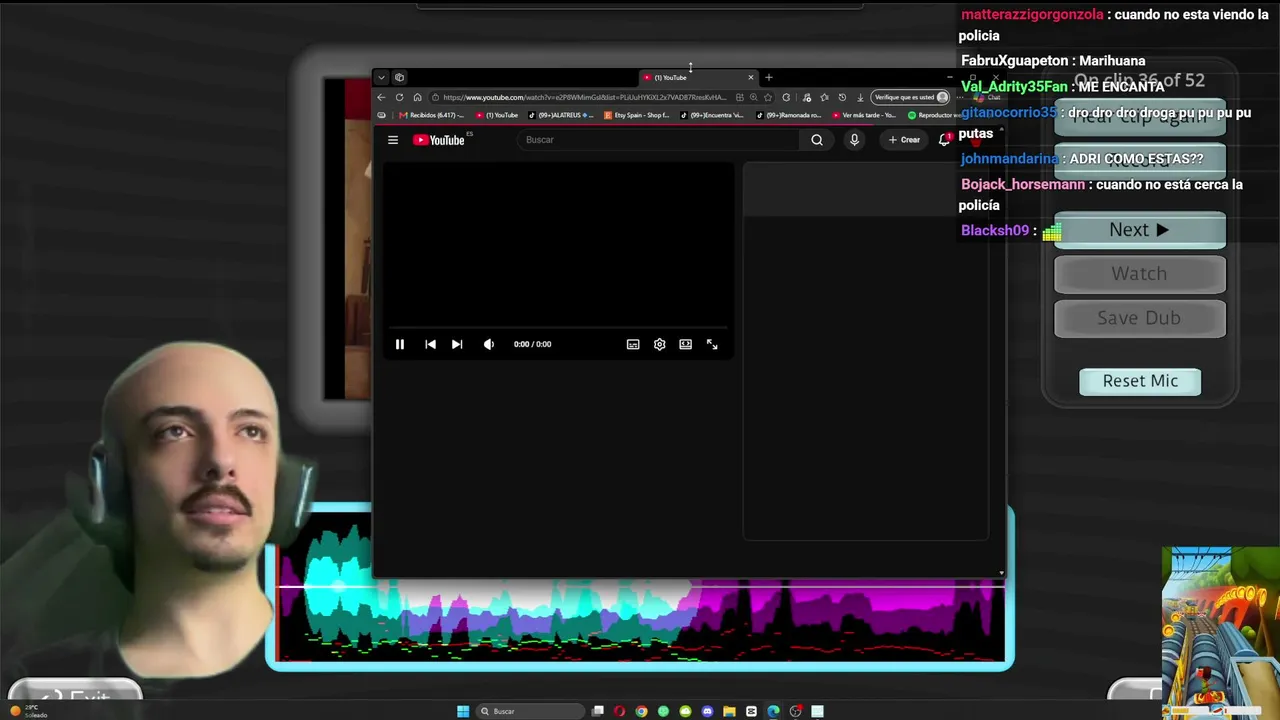
Task: Toggle theater mode in the YouTube player
Action: (685, 344)
